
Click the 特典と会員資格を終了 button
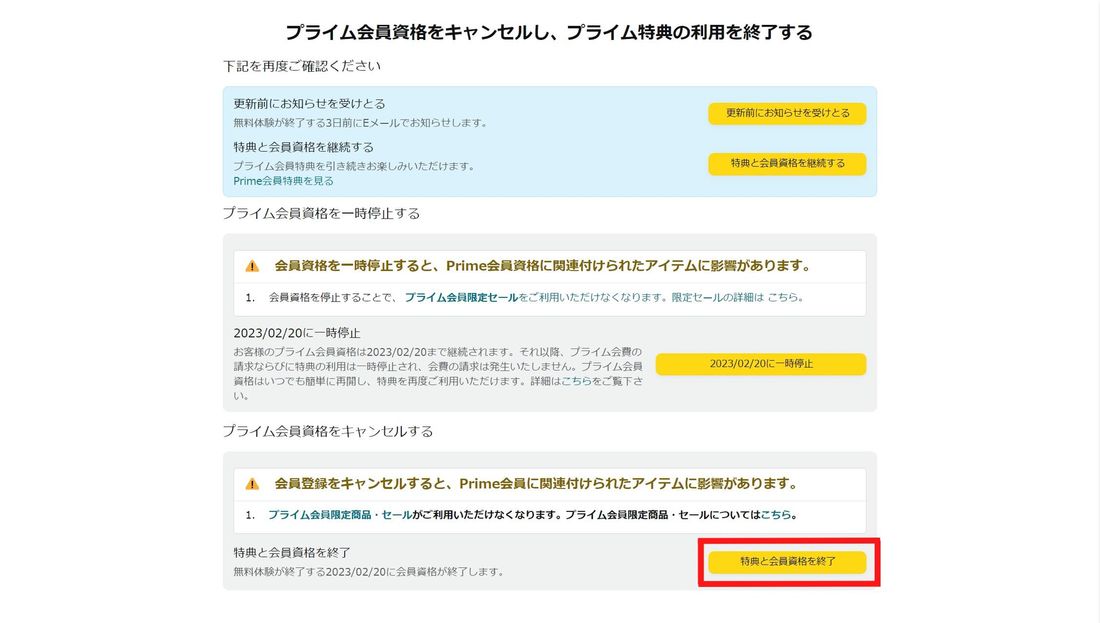coord(787,562)
